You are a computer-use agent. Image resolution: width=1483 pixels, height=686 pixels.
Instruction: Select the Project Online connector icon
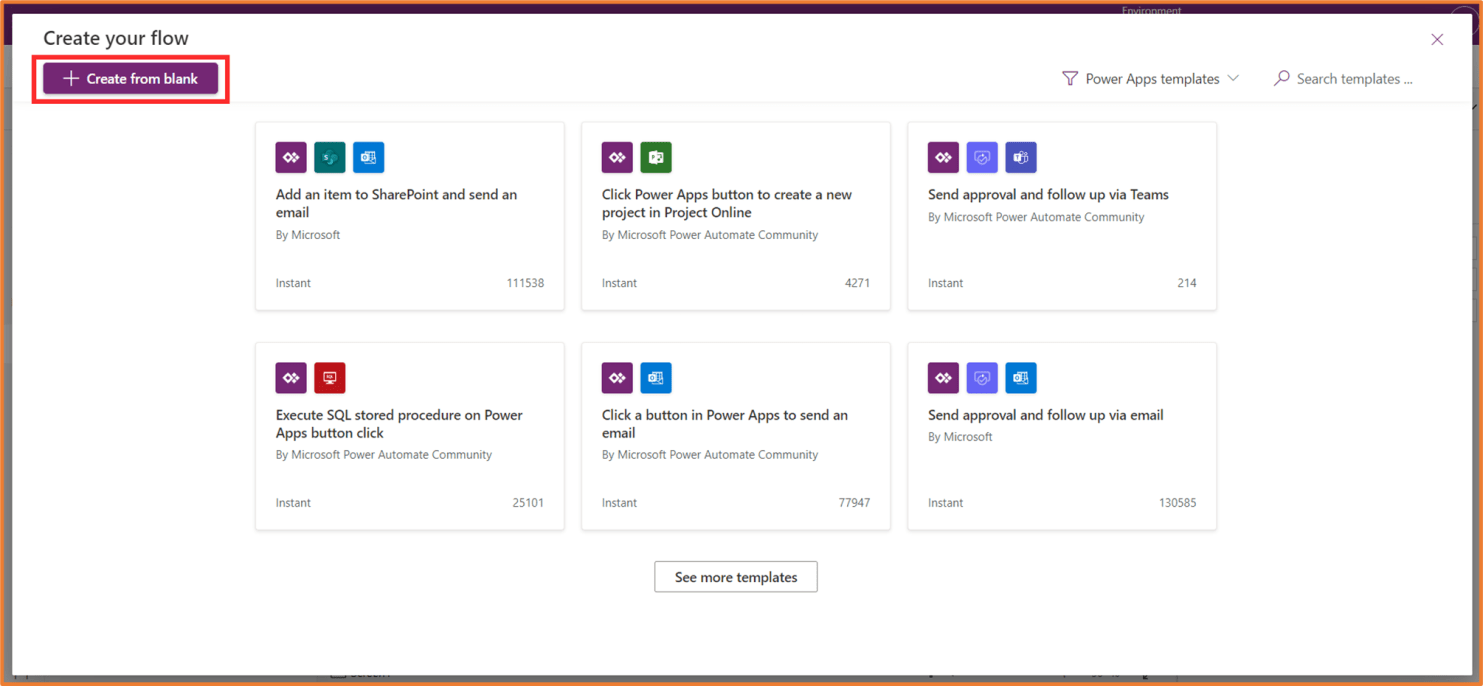tap(656, 157)
